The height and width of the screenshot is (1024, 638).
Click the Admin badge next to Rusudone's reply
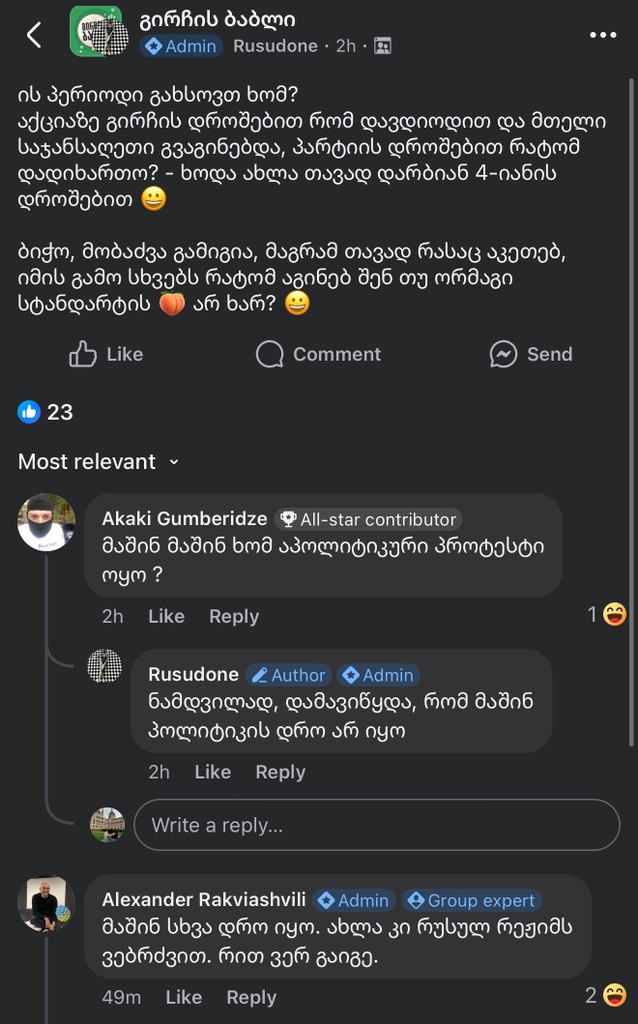tap(379, 675)
